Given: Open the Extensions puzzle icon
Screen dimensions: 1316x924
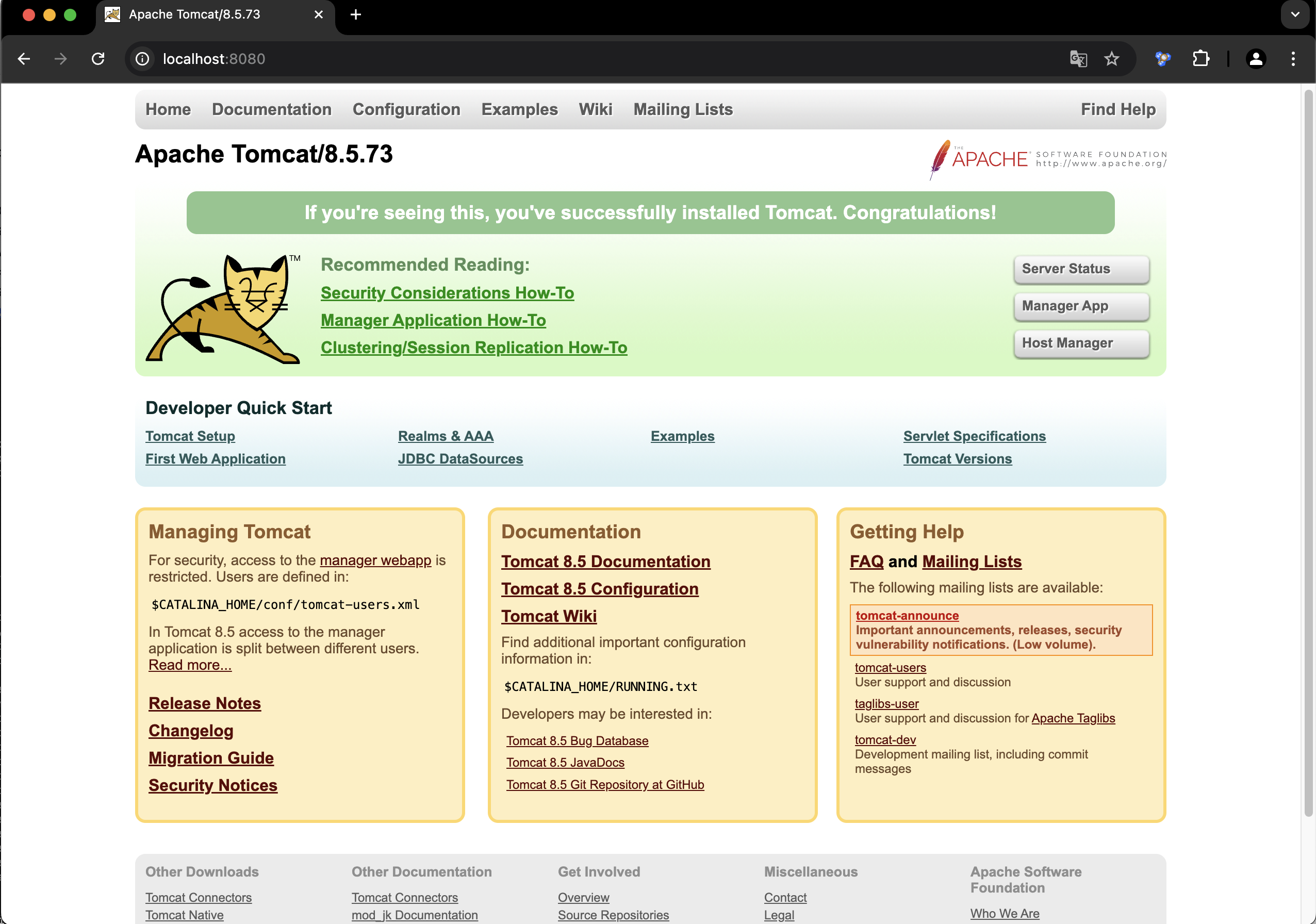Looking at the screenshot, I should [x=1200, y=58].
